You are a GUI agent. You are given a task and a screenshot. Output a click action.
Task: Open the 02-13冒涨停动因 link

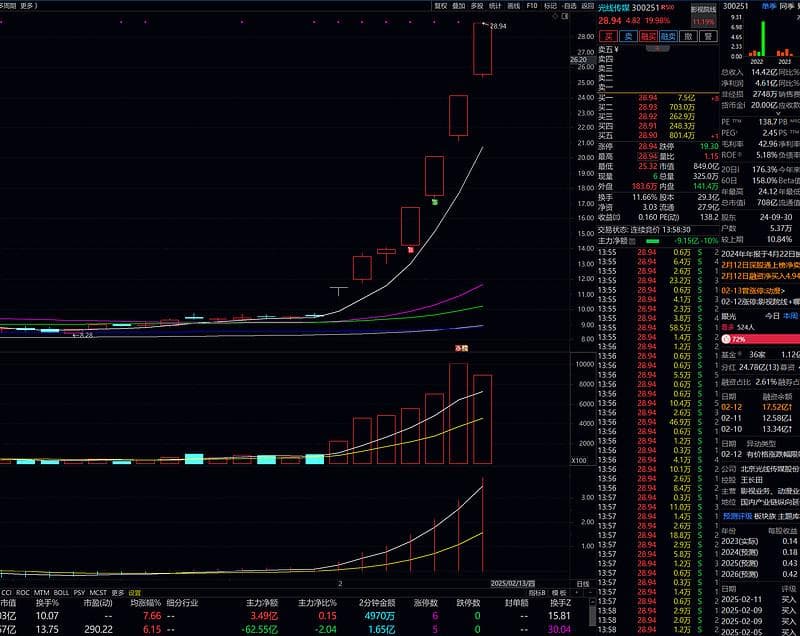point(753,291)
